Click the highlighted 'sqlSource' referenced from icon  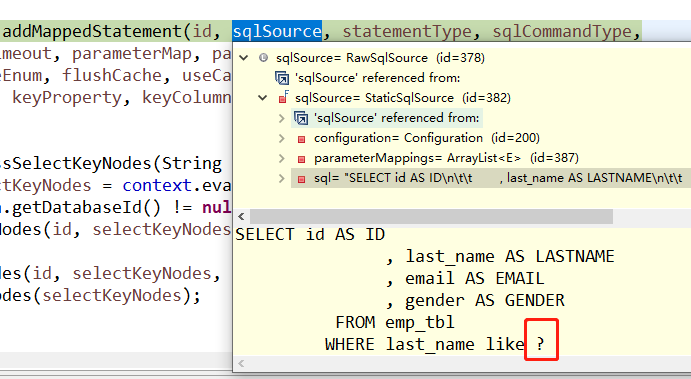pyautogui.click(x=301, y=118)
